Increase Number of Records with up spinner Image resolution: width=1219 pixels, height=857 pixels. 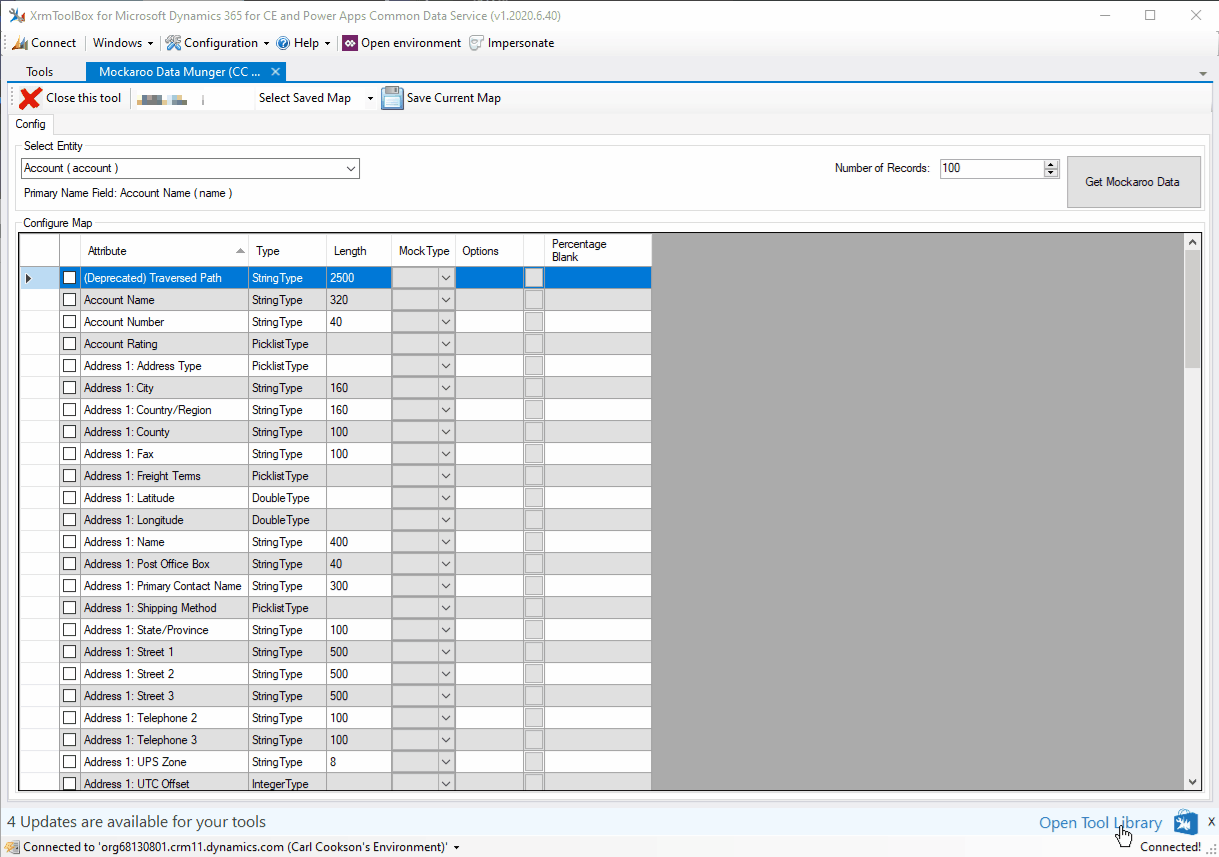(x=1050, y=164)
